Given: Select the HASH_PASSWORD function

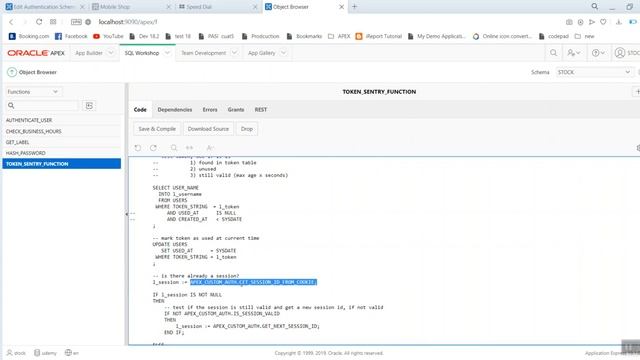Looking at the screenshot, I should pyautogui.click(x=62, y=153).
